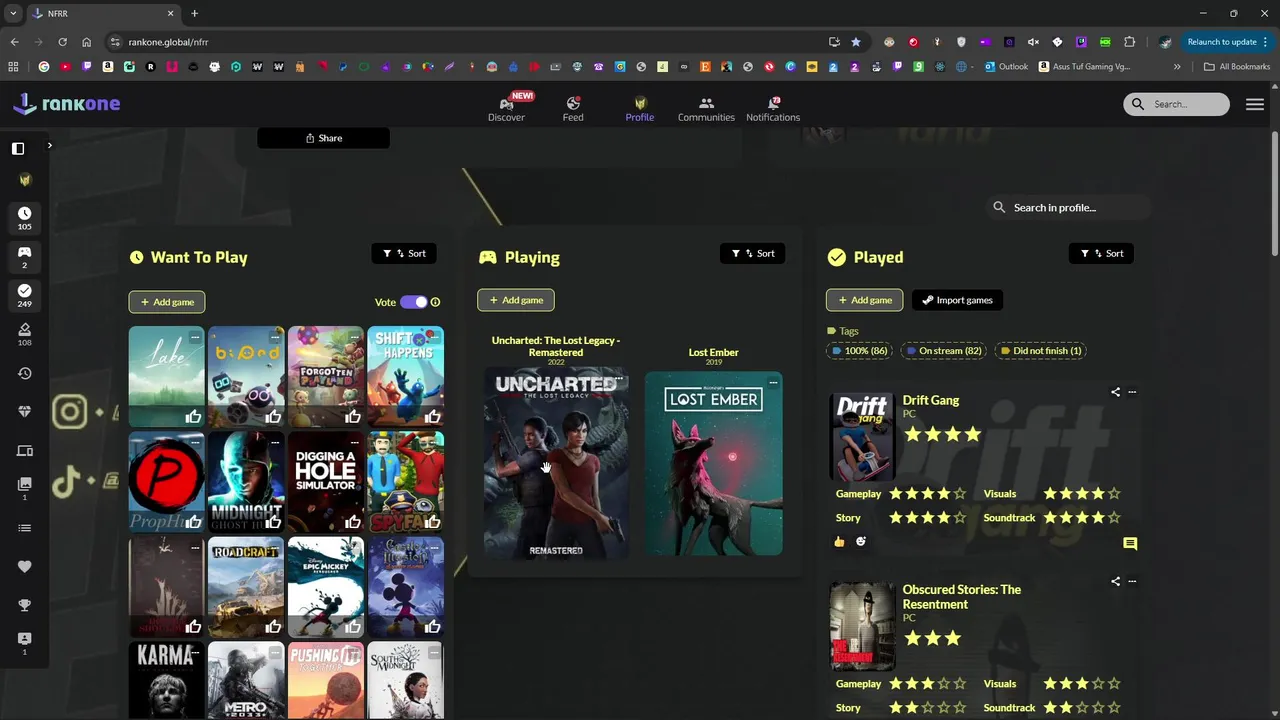
Task: Click the Import games button
Action: (x=957, y=300)
